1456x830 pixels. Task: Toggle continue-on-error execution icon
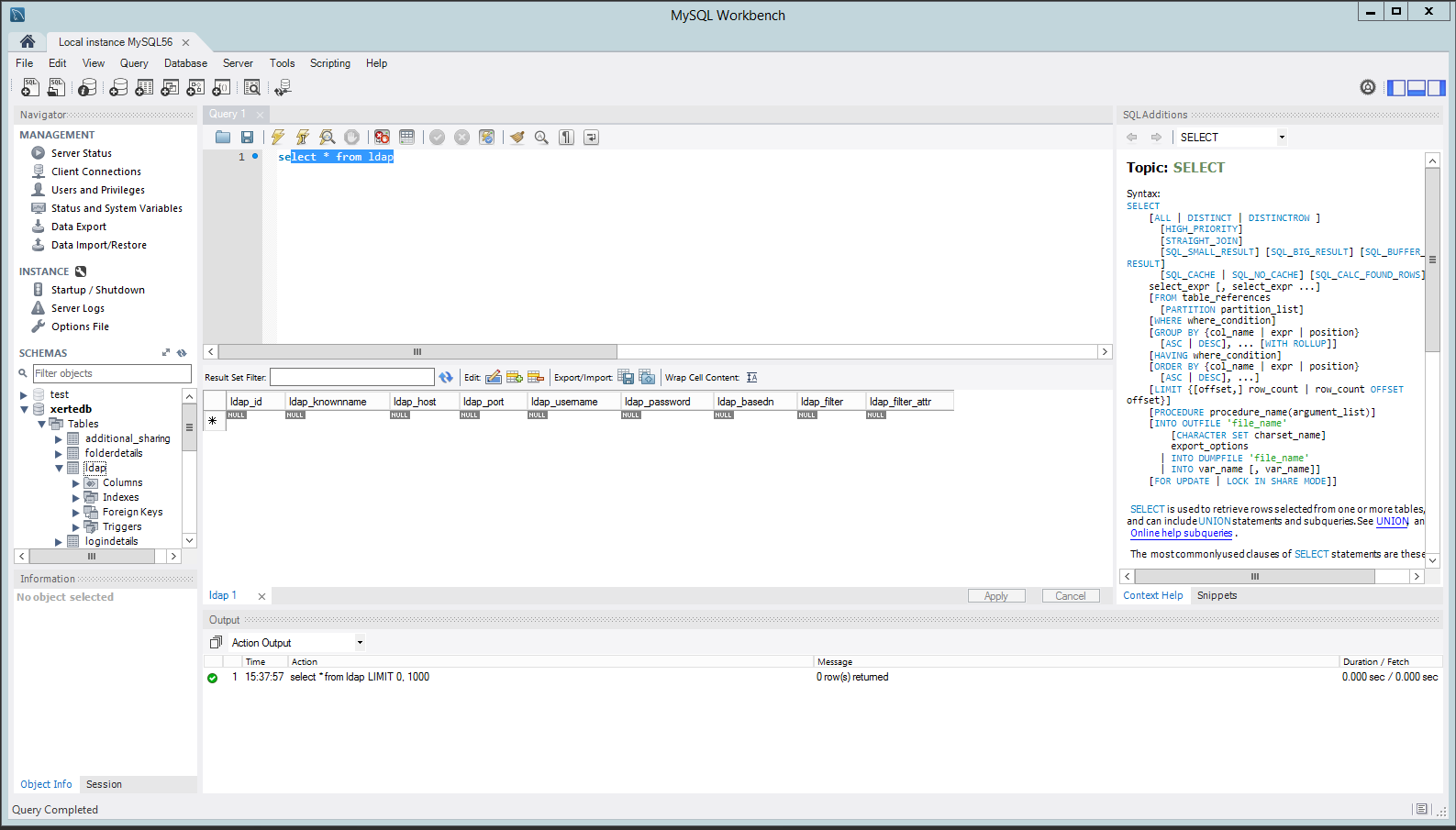tap(383, 137)
